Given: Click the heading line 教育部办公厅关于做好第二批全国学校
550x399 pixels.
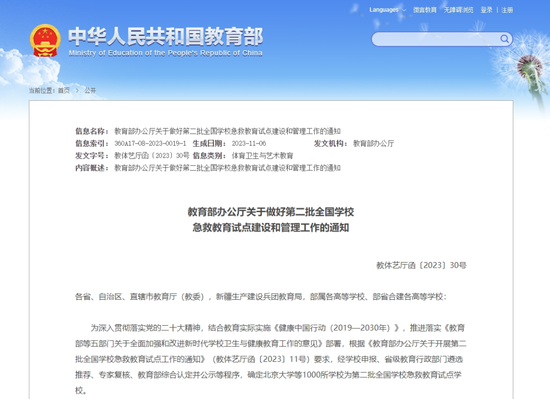Looking at the screenshot, I should click(271, 212).
